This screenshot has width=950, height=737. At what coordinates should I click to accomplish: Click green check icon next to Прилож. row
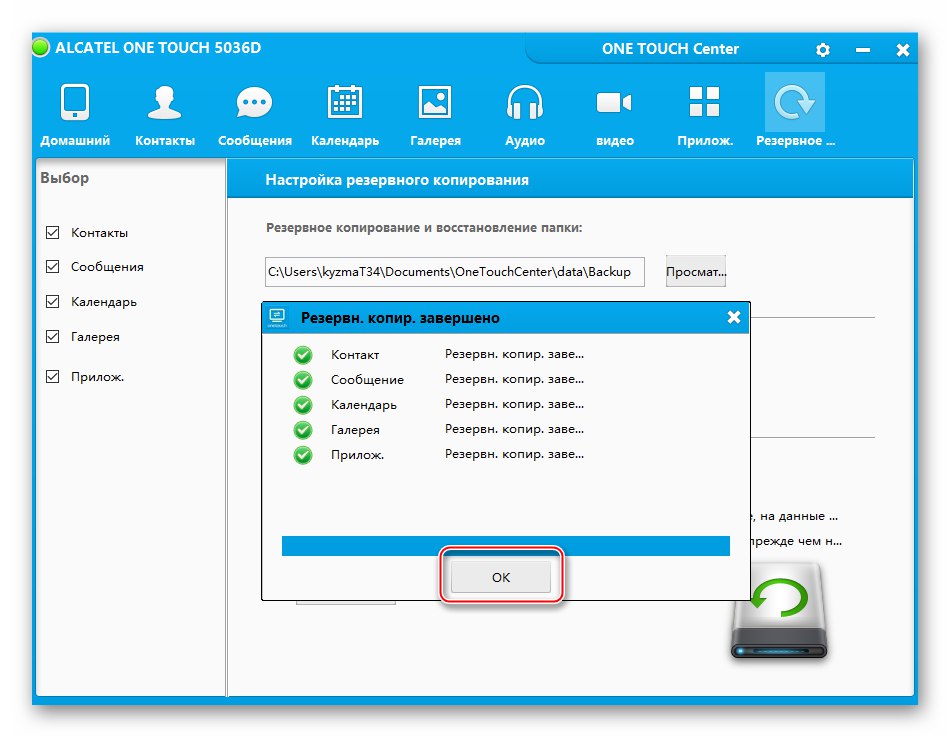pyautogui.click(x=303, y=455)
